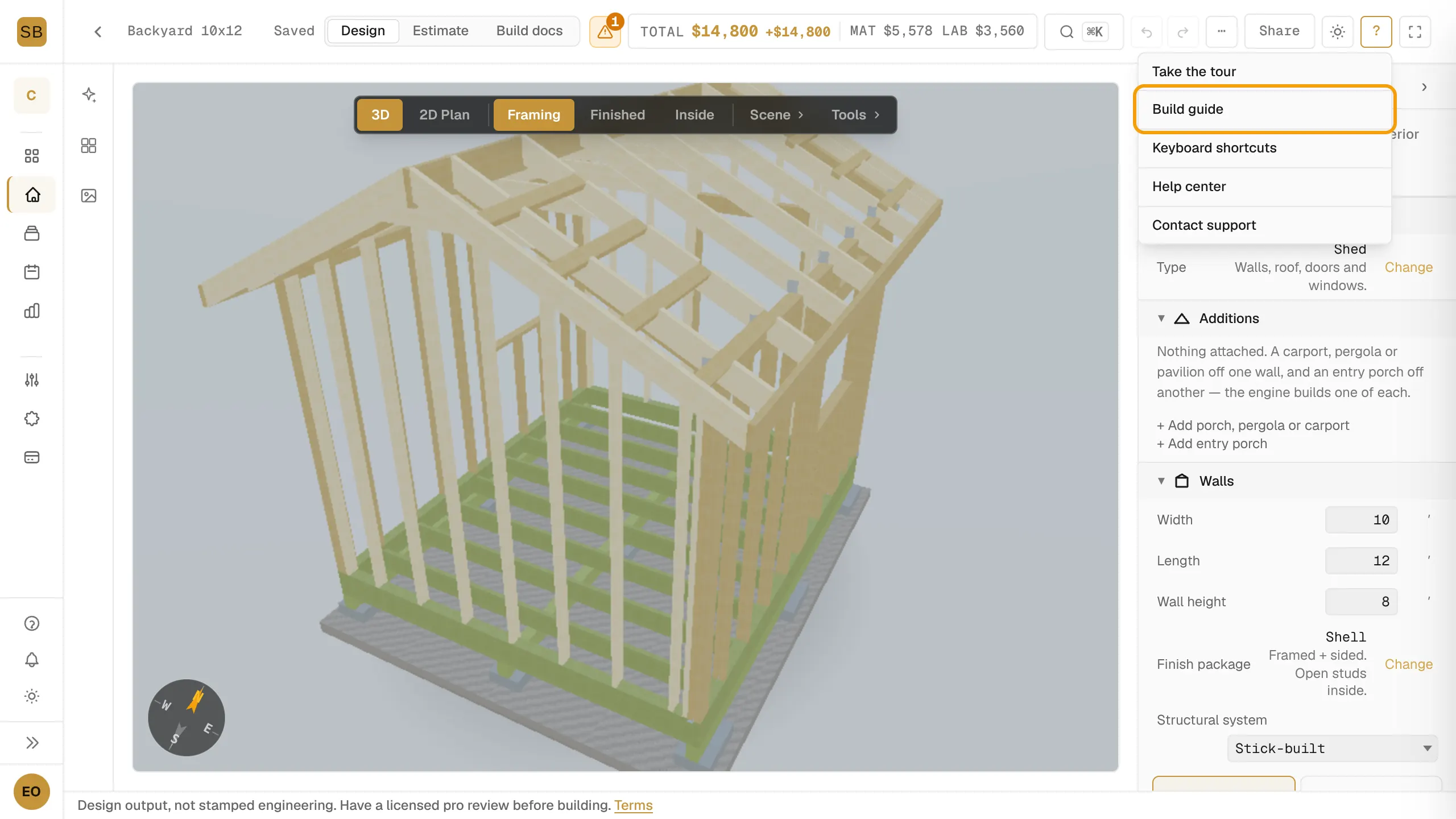Expand the Tools submenu
This screenshot has width=1456, height=819.
click(855, 115)
